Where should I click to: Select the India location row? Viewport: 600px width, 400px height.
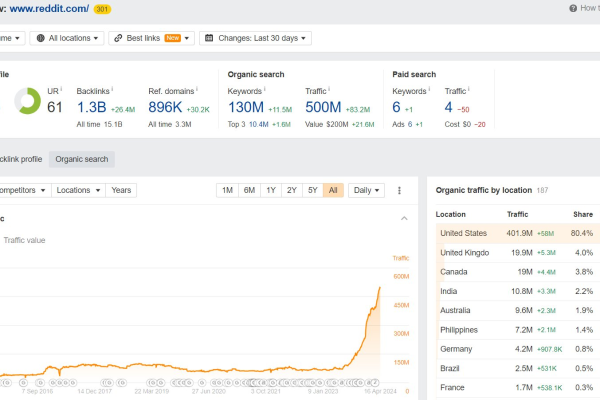click(518, 291)
